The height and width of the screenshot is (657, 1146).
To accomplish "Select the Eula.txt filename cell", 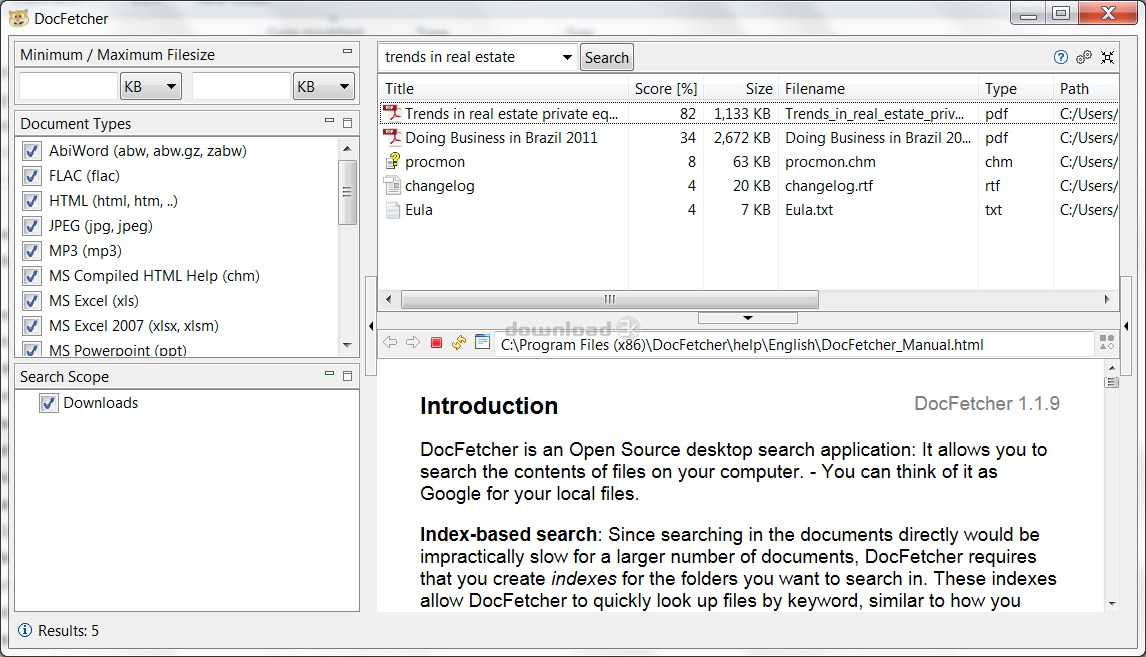I will (809, 210).
